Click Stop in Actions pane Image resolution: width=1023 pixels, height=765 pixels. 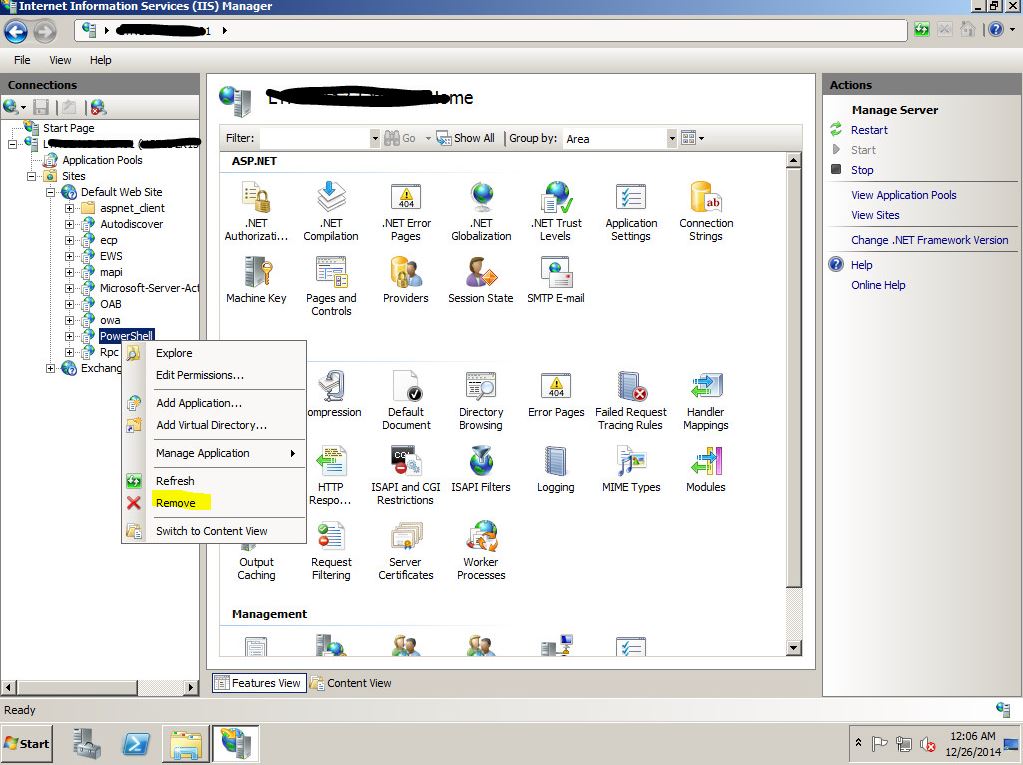point(862,170)
